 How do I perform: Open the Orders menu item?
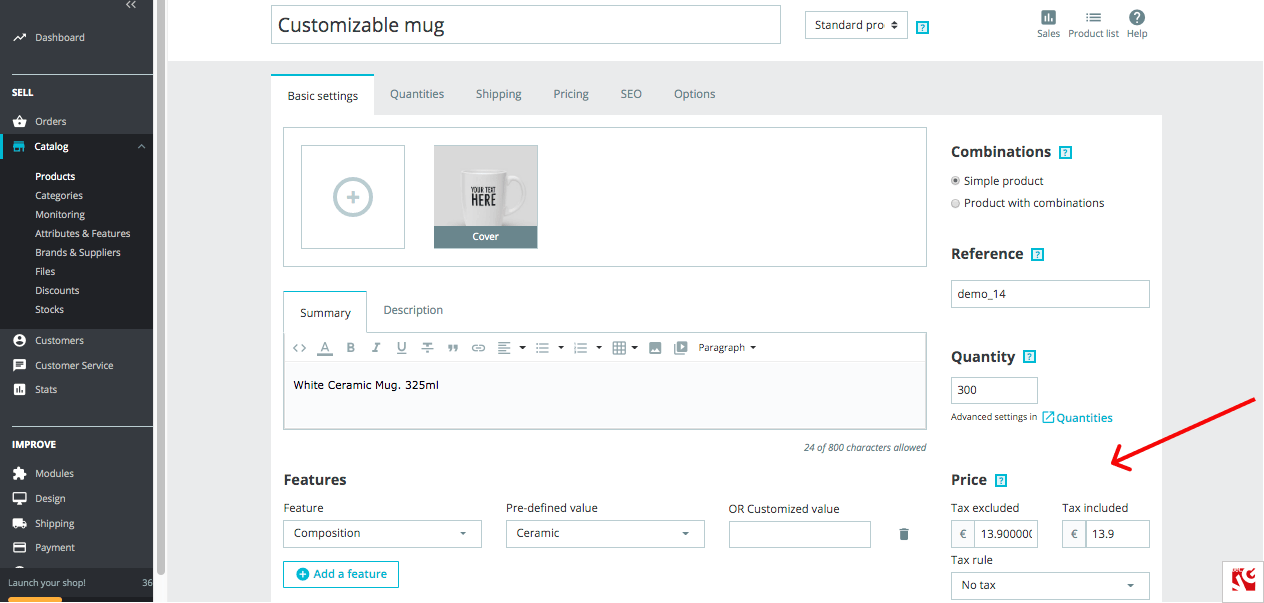[x=50, y=122]
